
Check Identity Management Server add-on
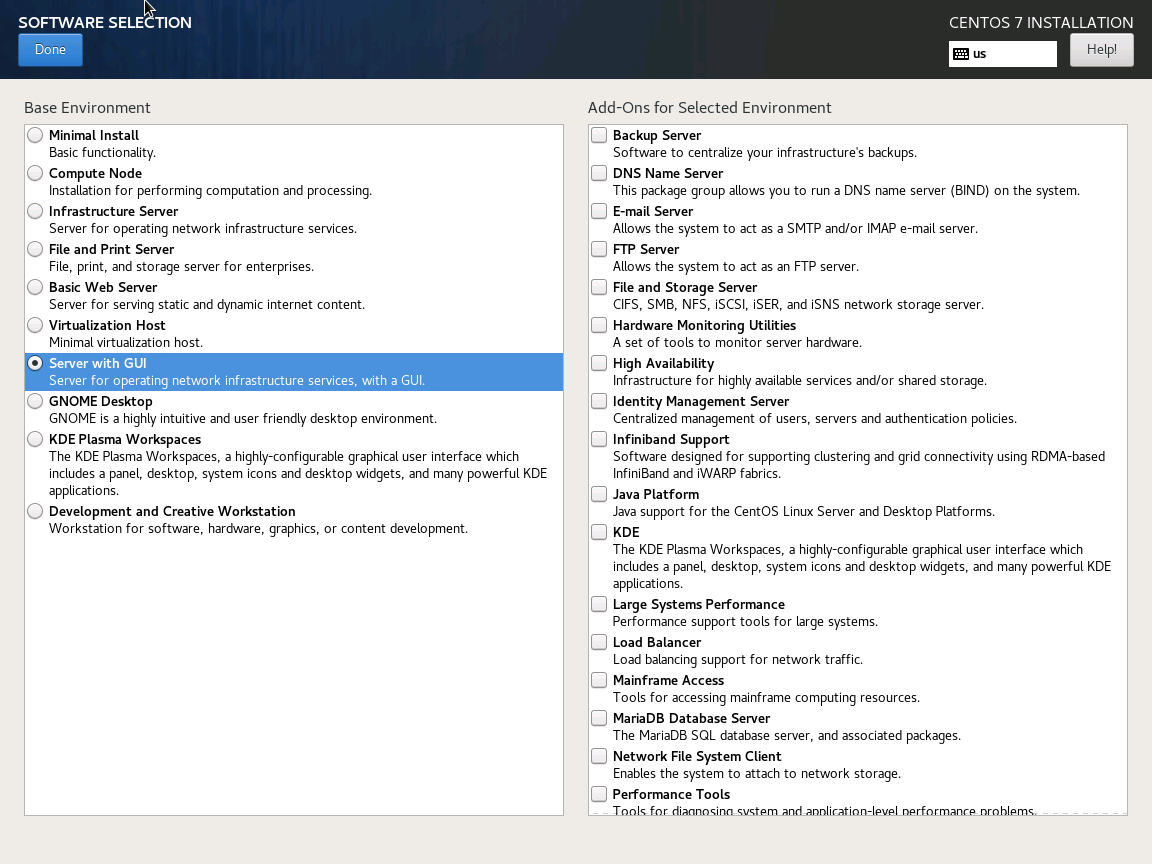click(x=599, y=401)
